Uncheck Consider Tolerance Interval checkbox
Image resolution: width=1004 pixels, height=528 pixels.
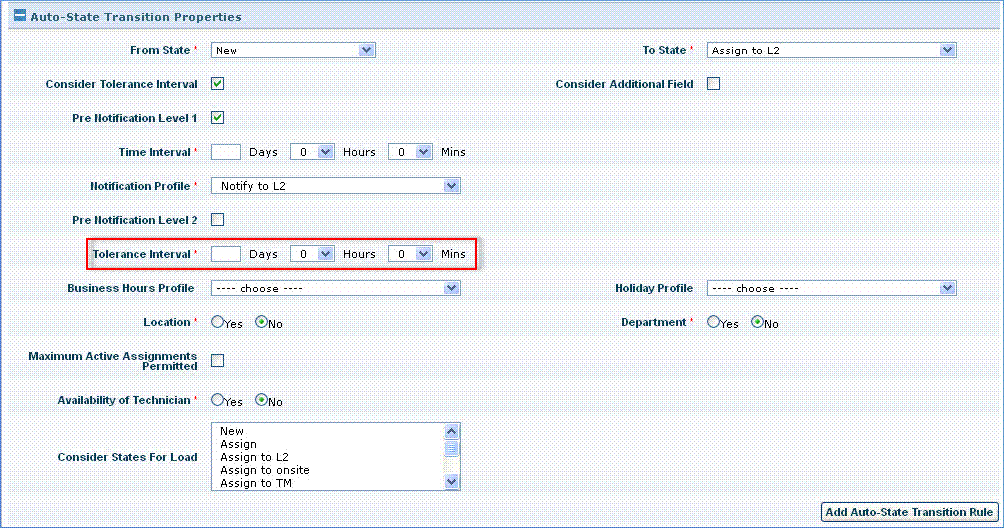click(217, 84)
